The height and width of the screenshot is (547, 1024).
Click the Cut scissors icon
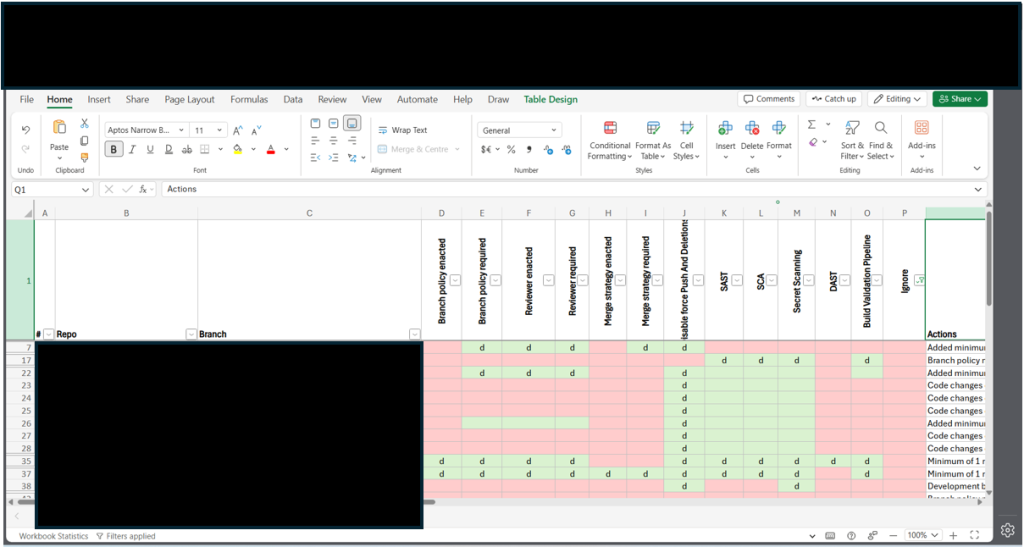(x=85, y=123)
